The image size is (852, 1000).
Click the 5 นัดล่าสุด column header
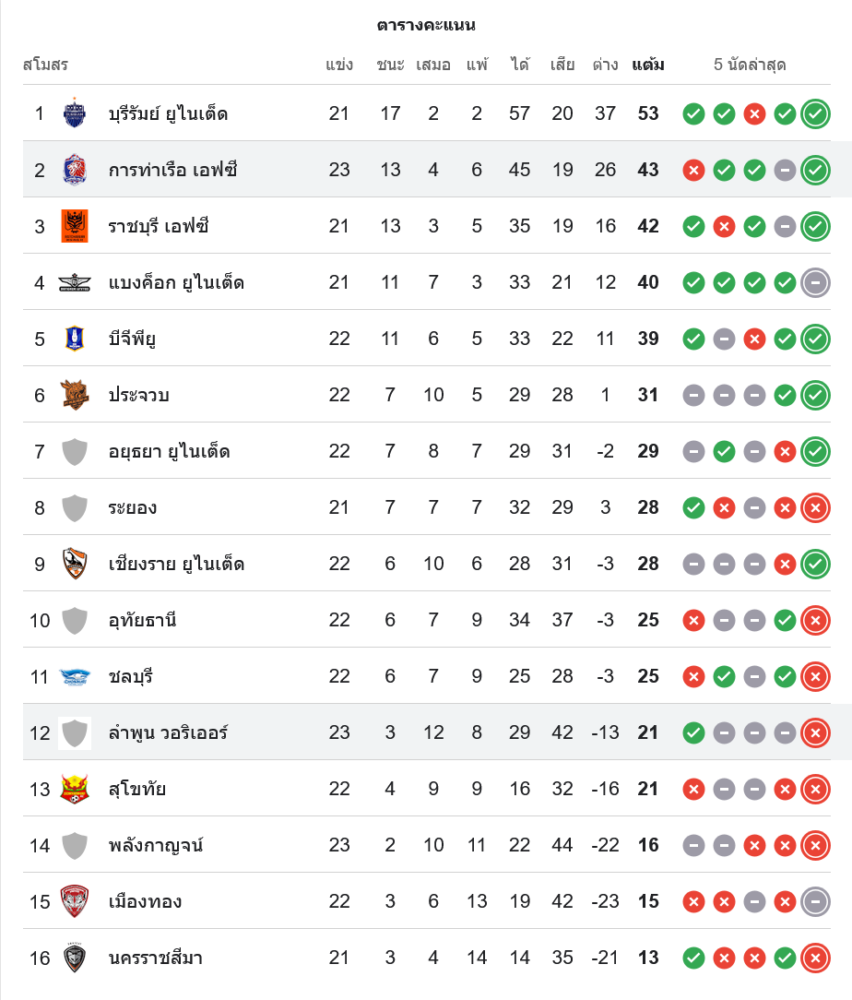coord(750,65)
